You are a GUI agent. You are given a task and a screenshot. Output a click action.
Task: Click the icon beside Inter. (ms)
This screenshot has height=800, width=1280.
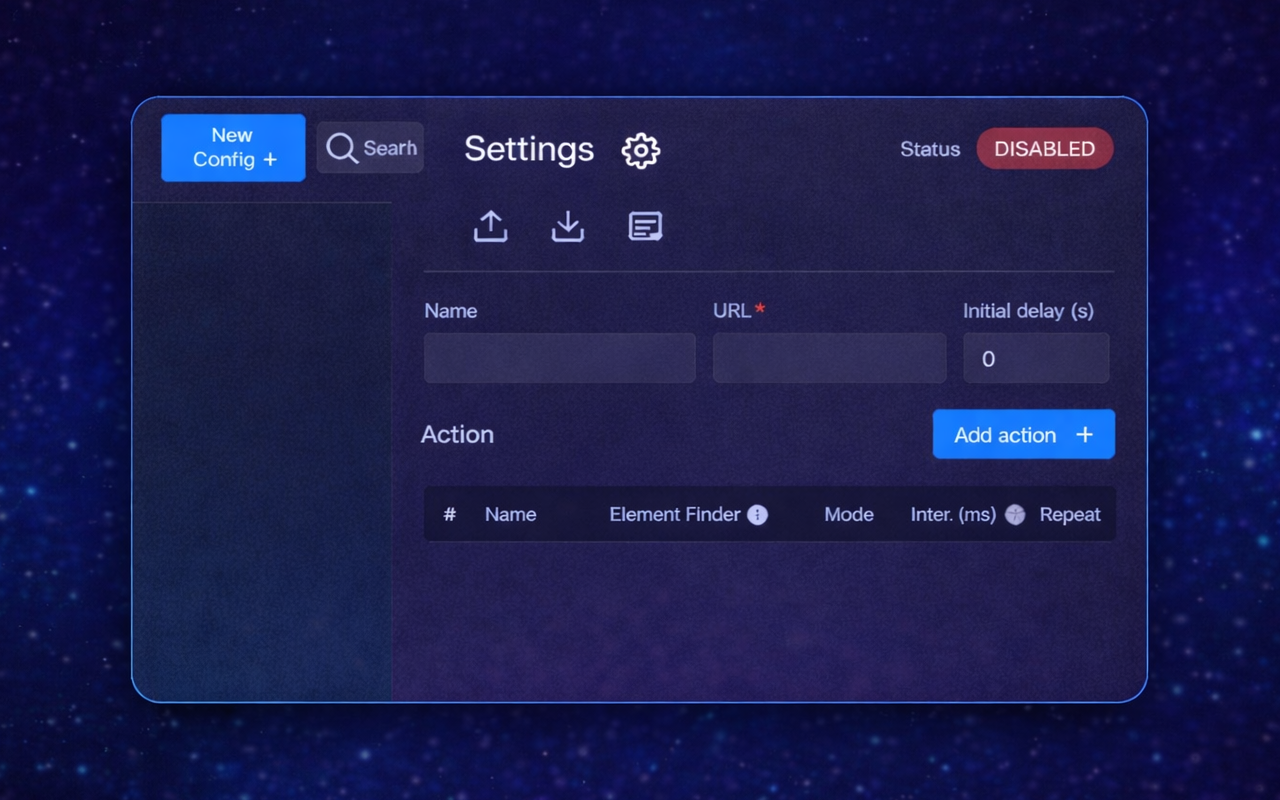[x=1015, y=515]
